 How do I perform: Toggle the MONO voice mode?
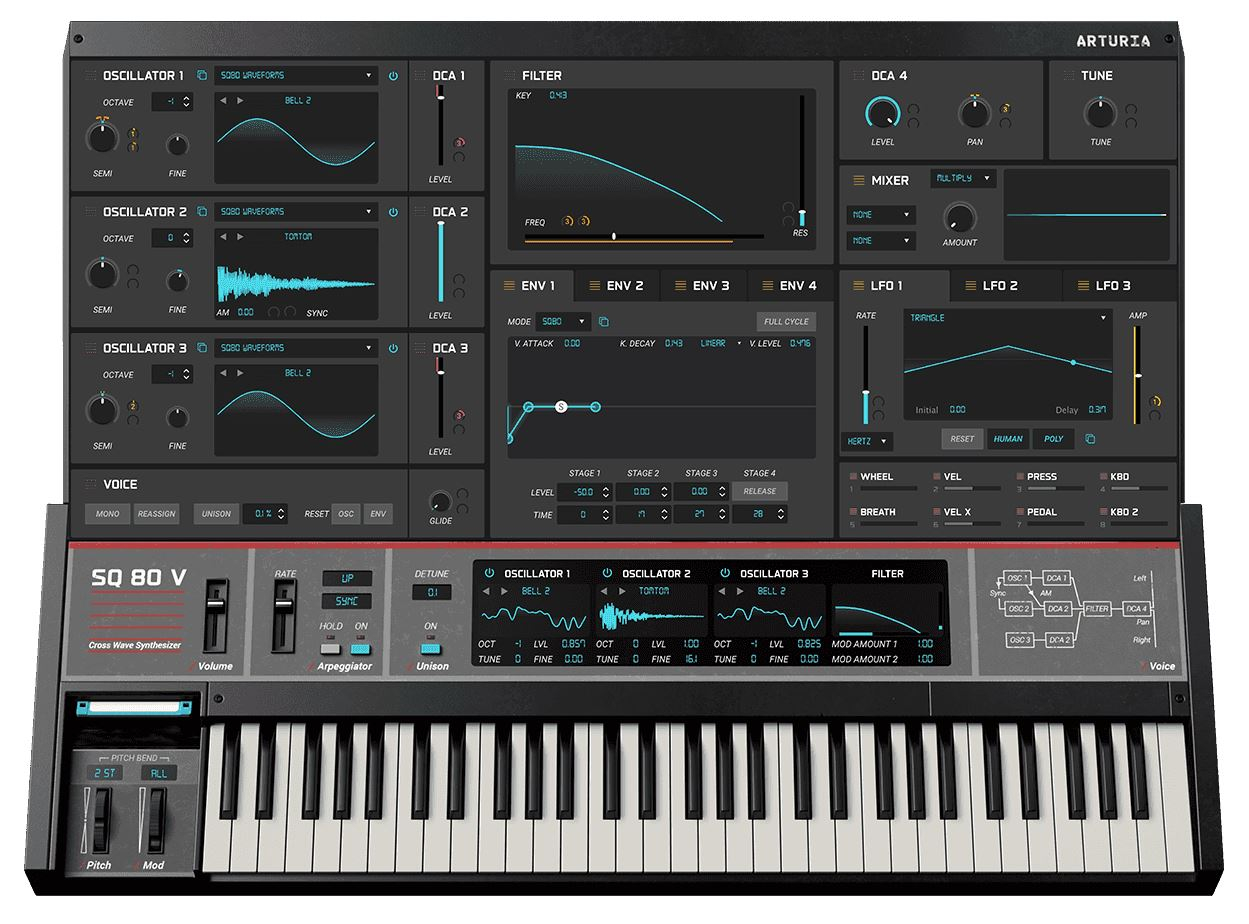coord(108,514)
